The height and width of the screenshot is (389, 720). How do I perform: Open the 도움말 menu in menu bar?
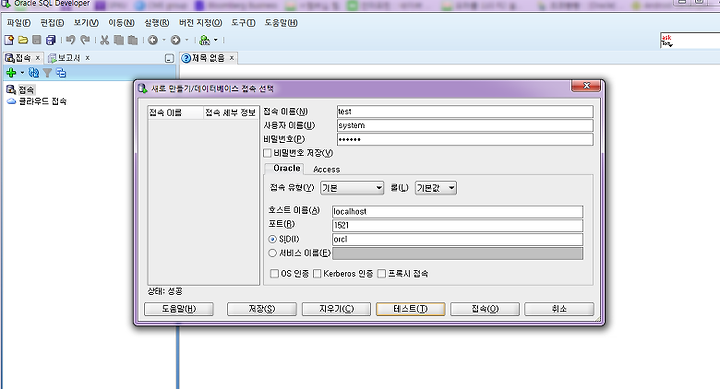click(281, 23)
